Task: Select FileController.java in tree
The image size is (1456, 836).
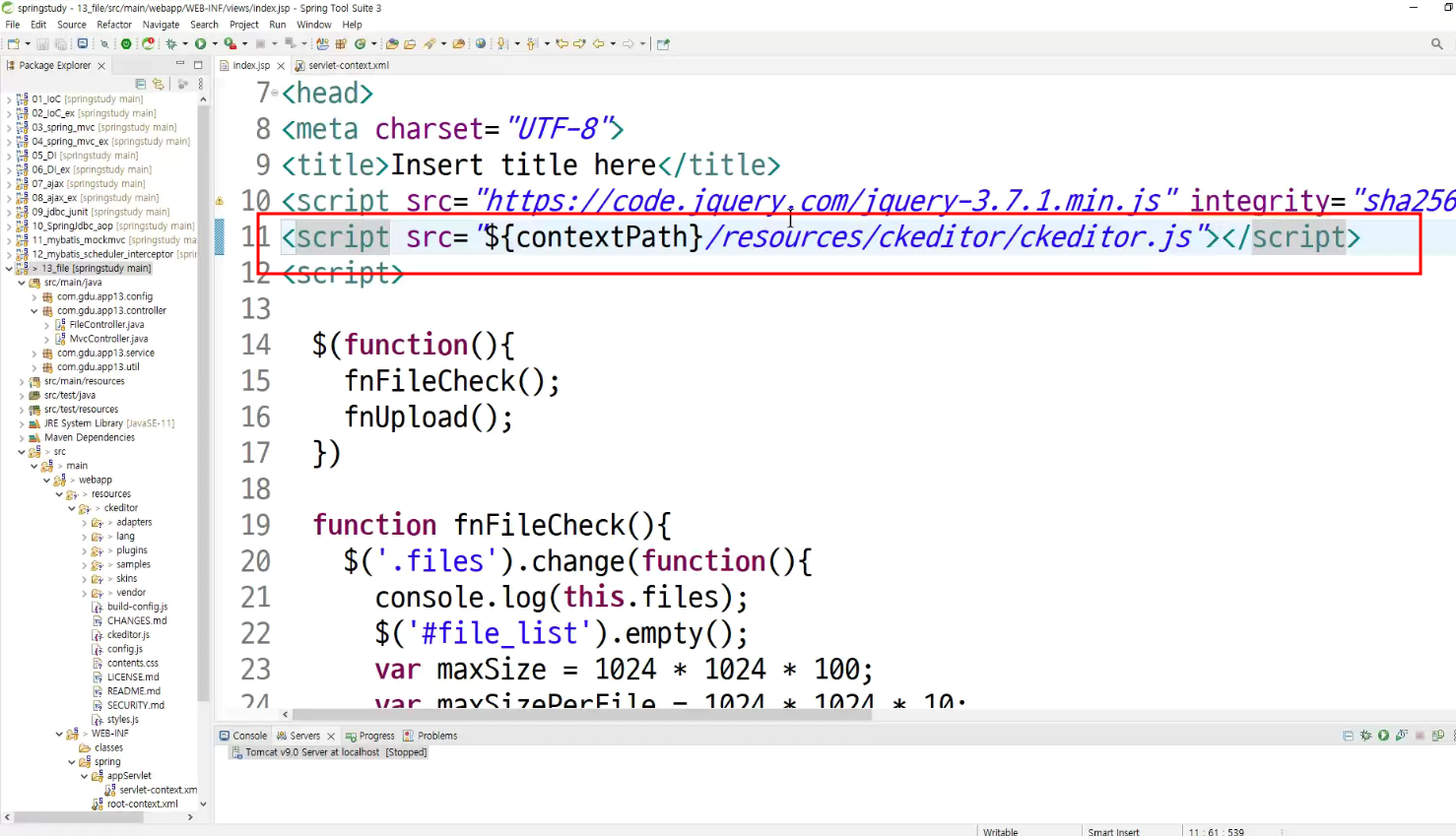Action: (x=106, y=325)
